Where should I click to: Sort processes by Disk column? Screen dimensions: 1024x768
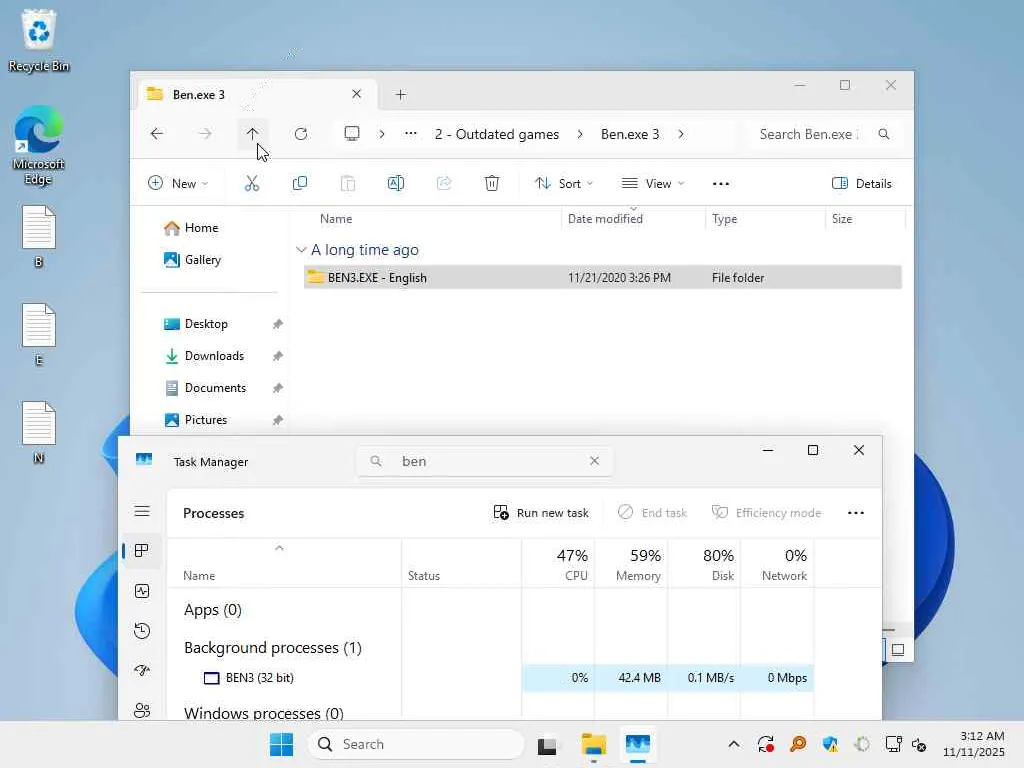[705, 564]
